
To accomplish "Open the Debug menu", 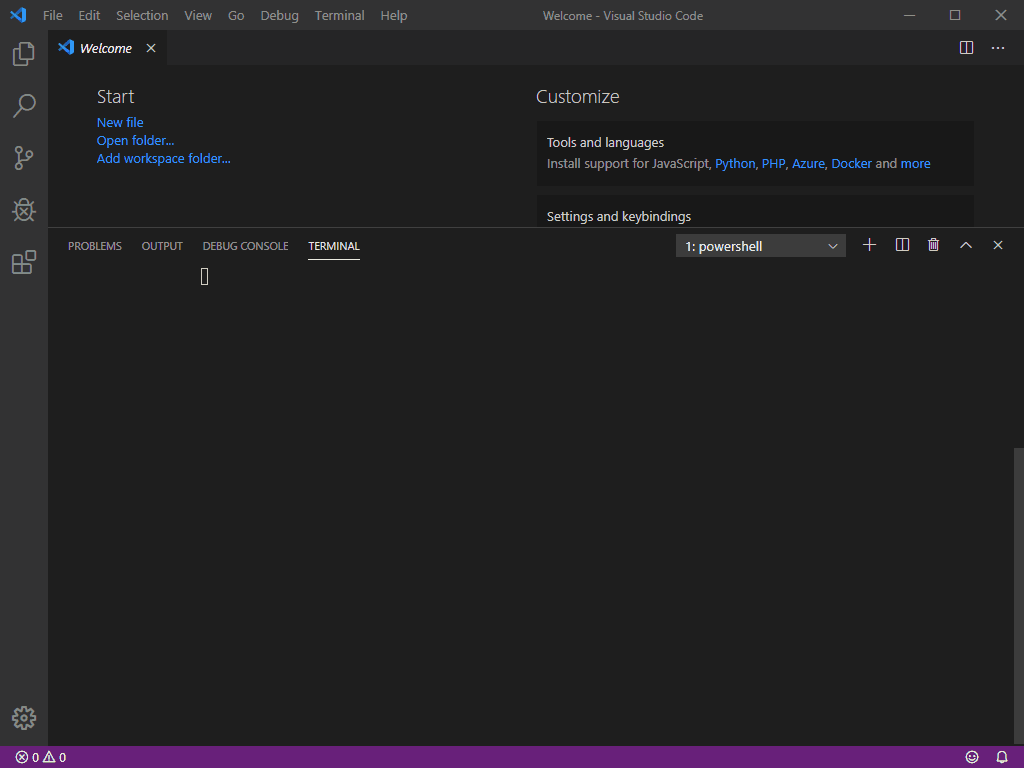I will coord(280,16).
